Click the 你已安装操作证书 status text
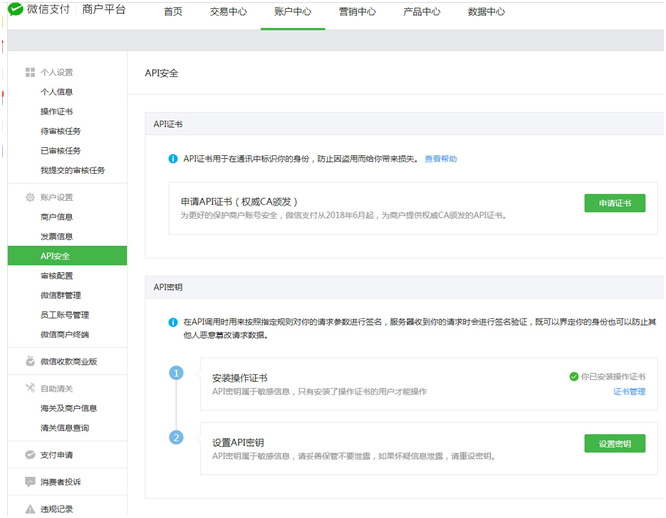Screen dimensions: 666x518 [x=613, y=376]
